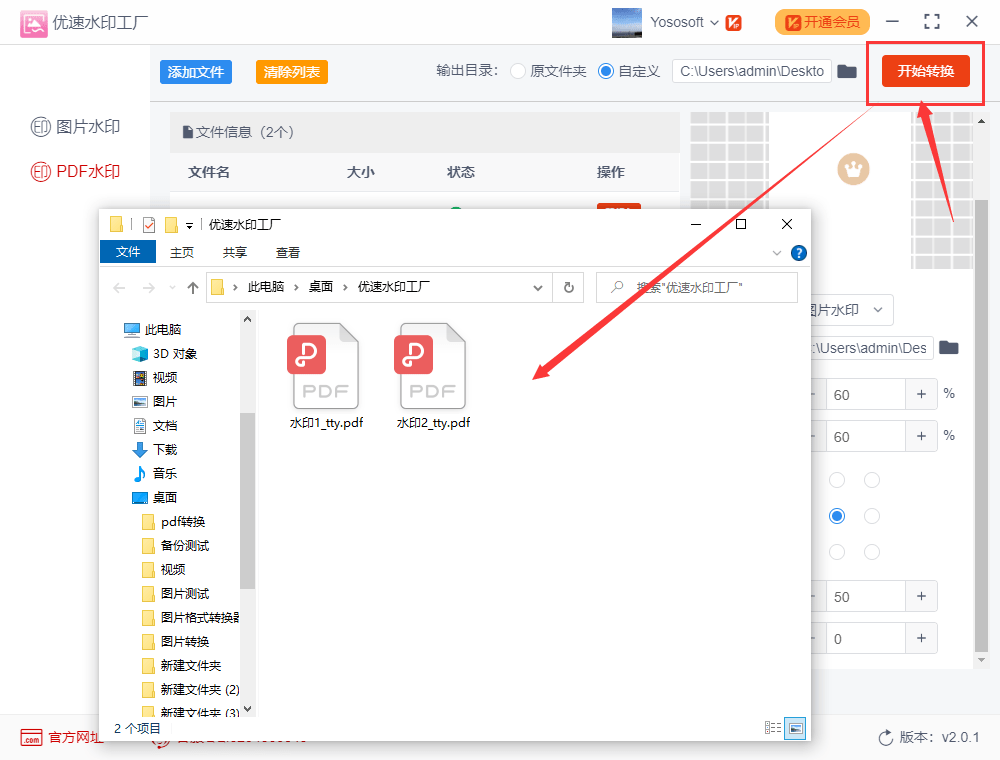Image resolution: width=1000 pixels, height=760 pixels.
Task: Open Explorer help question mark icon
Action: click(798, 252)
